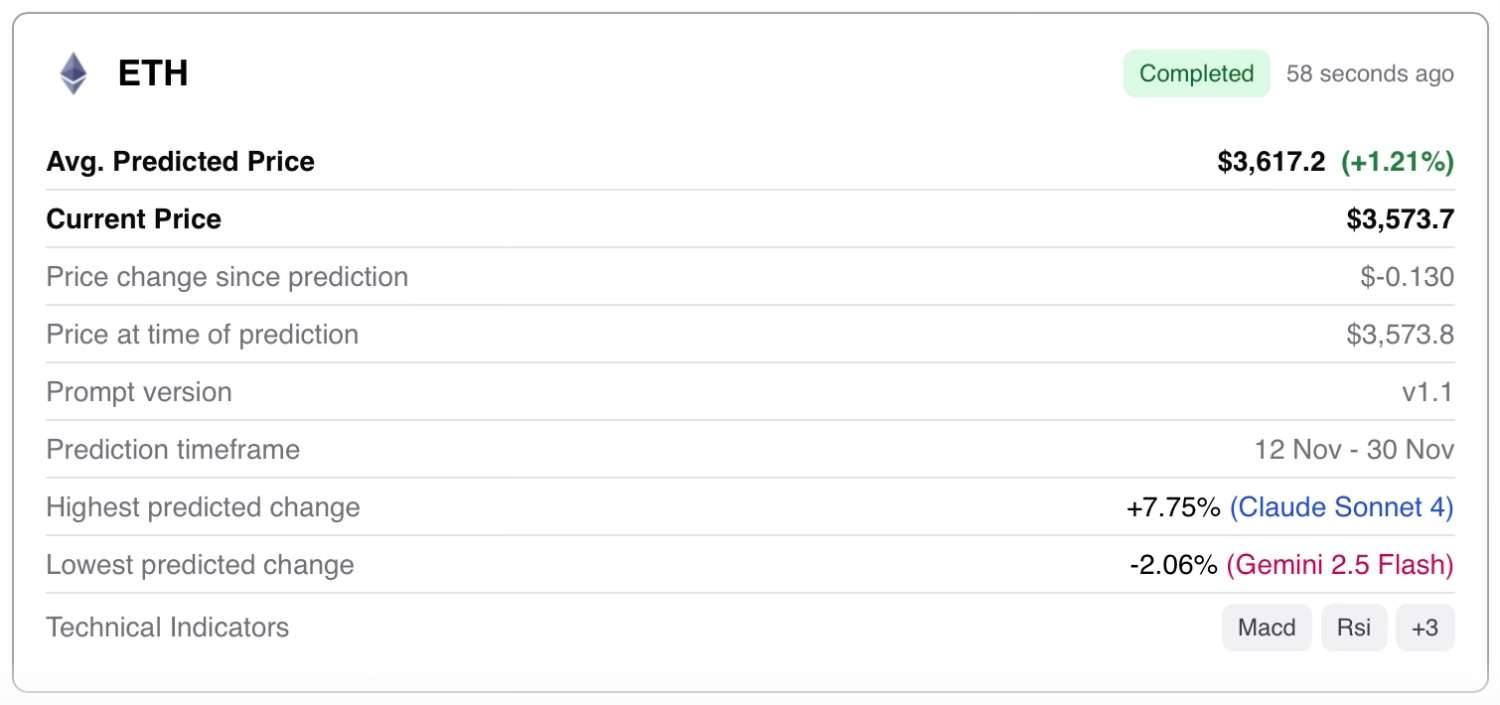Select the Macd indicator tag
The image size is (1500, 705).
pyautogui.click(x=1266, y=628)
